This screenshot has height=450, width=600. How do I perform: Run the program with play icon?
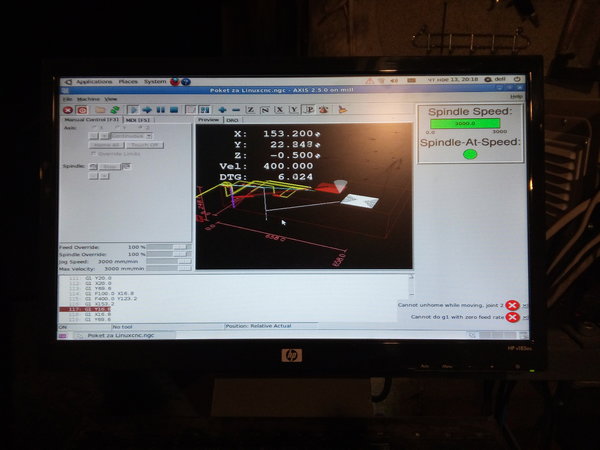coord(133,110)
